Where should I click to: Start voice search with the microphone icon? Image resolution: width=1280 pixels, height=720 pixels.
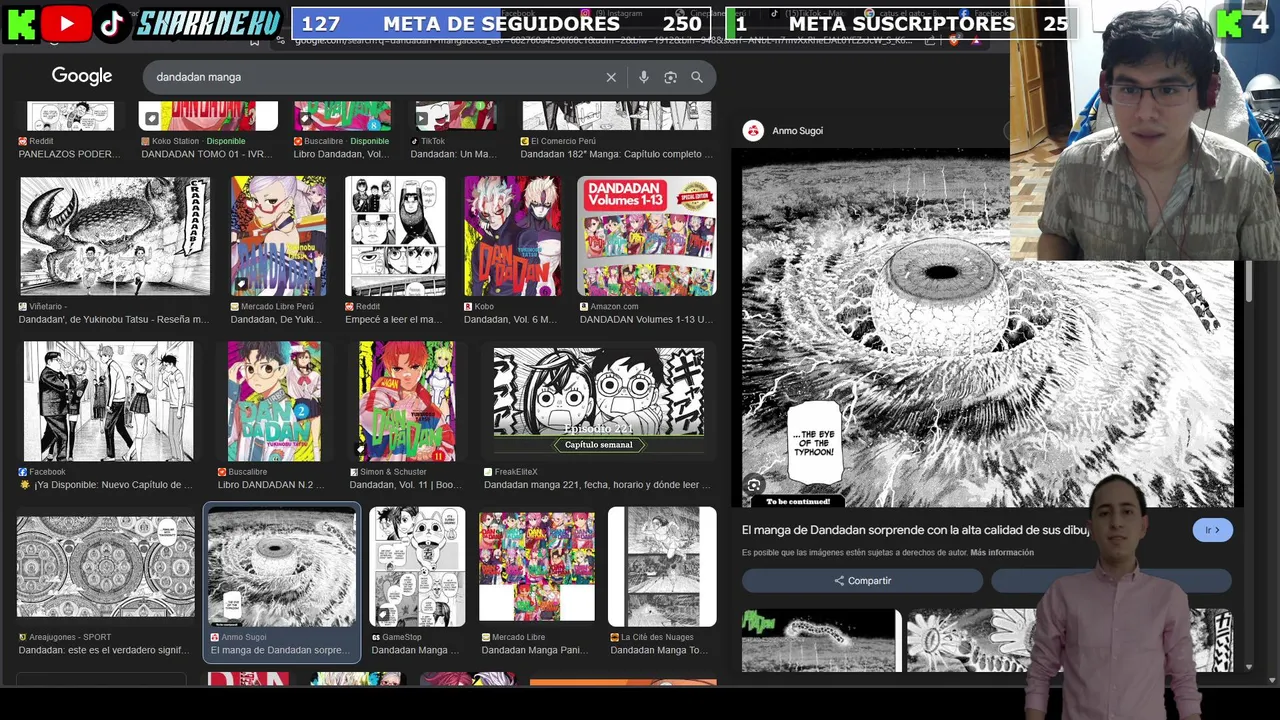click(x=643, y=77)
